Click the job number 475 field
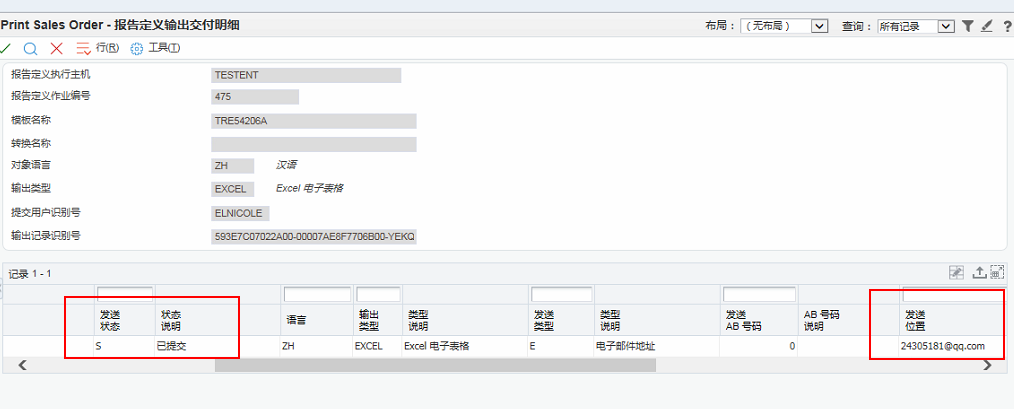 [x=255, y=97]
